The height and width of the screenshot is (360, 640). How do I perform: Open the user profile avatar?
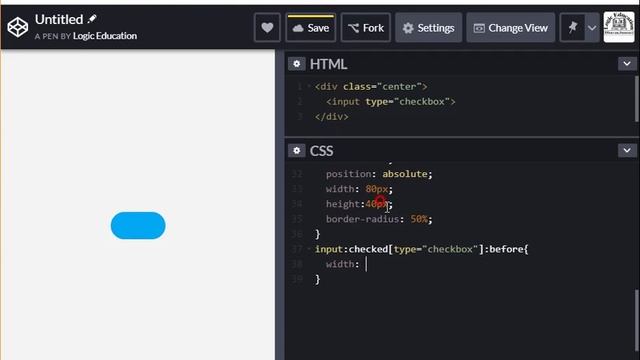click(x=619, y=27)
